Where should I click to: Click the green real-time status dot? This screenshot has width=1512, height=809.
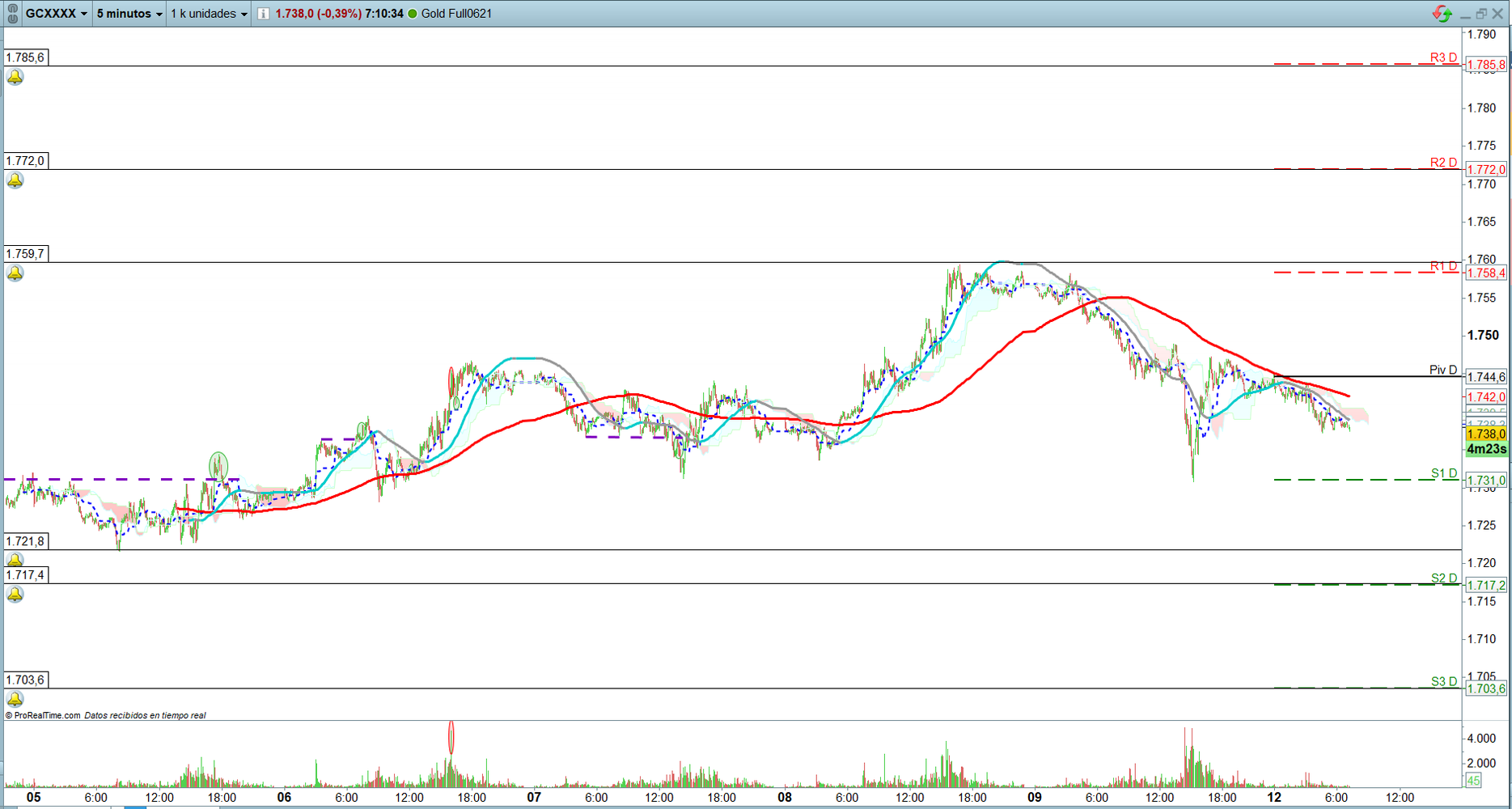(x=413, y=14)
